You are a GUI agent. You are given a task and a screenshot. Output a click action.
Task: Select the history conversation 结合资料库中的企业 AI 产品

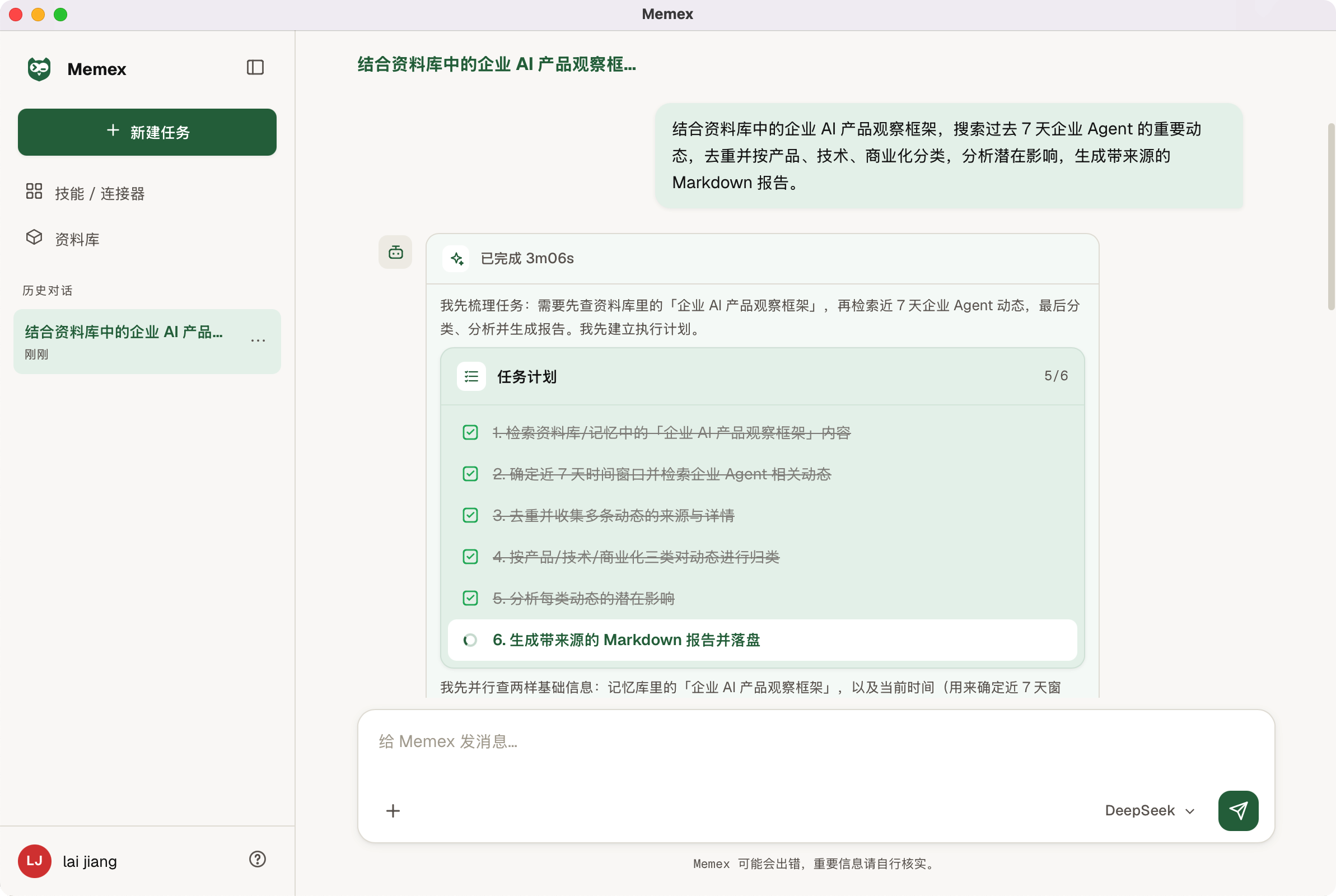click(x=147, y=342)
